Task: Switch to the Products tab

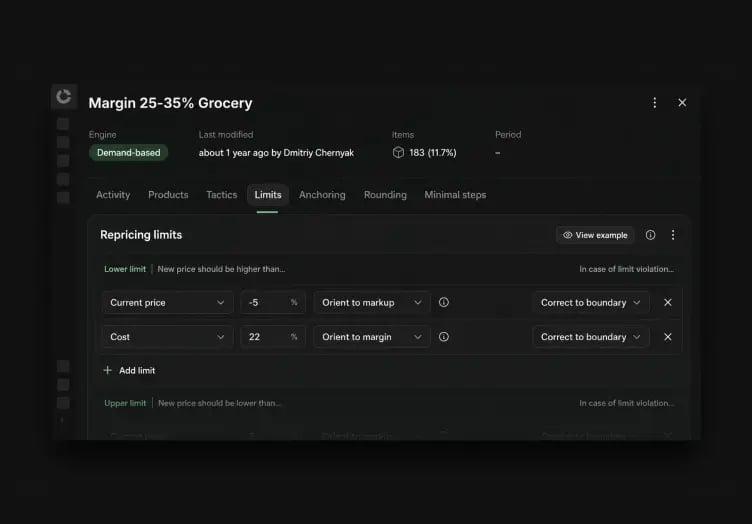Action: click(x=168, y=195)
